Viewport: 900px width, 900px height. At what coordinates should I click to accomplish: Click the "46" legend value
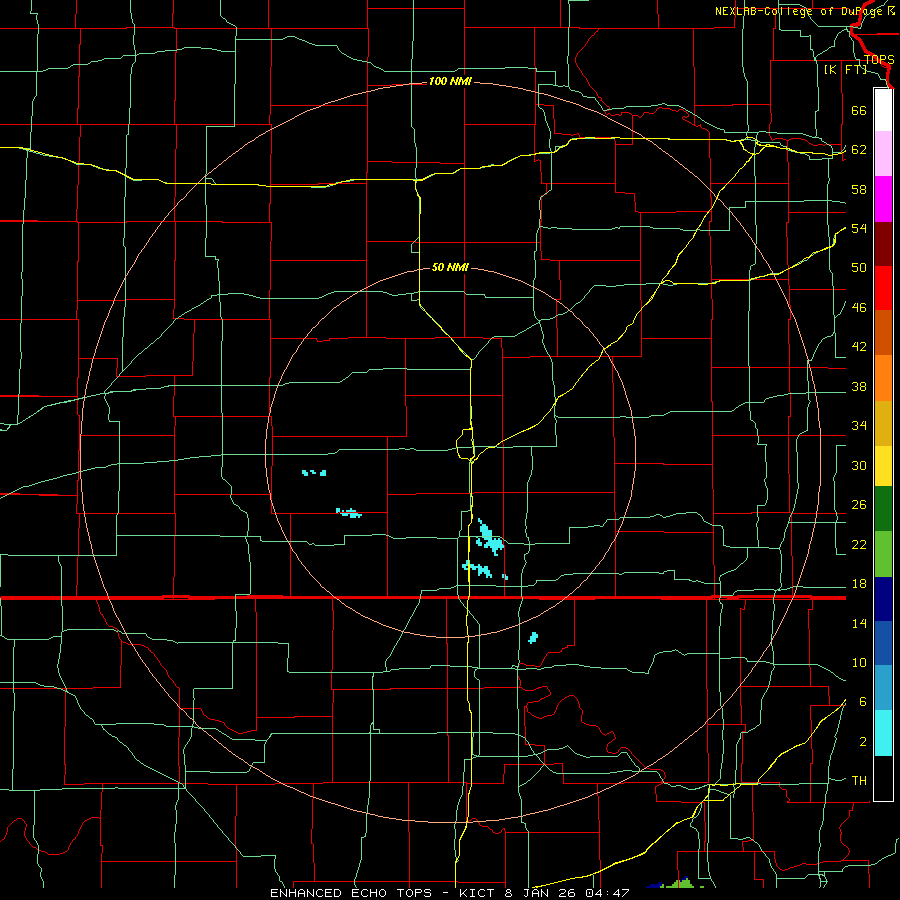[859, 308]
